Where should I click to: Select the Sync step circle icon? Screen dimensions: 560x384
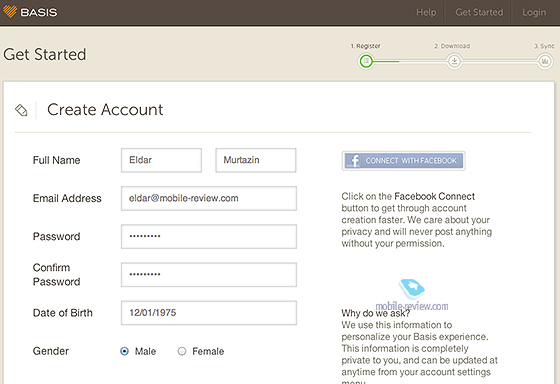pyautogui.click(x=545, y=61)
